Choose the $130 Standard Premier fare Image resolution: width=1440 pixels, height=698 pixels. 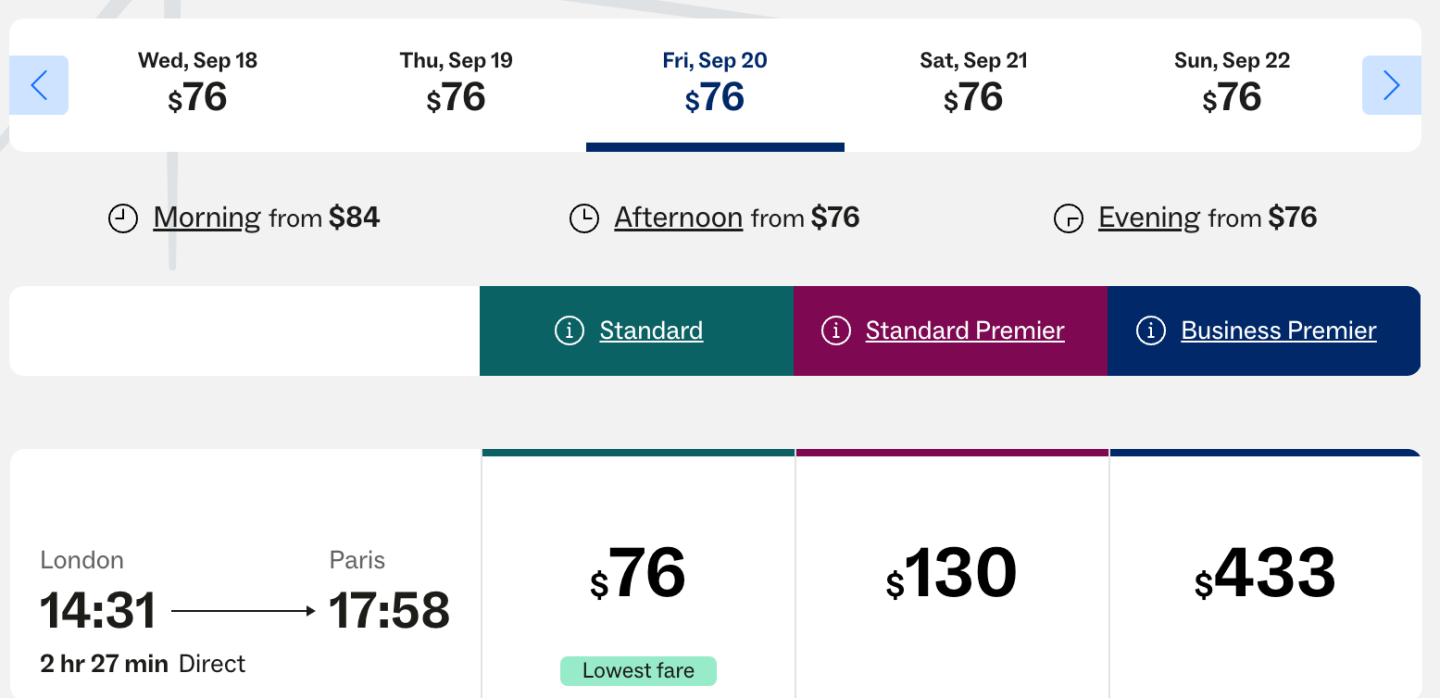click(952, 575)
